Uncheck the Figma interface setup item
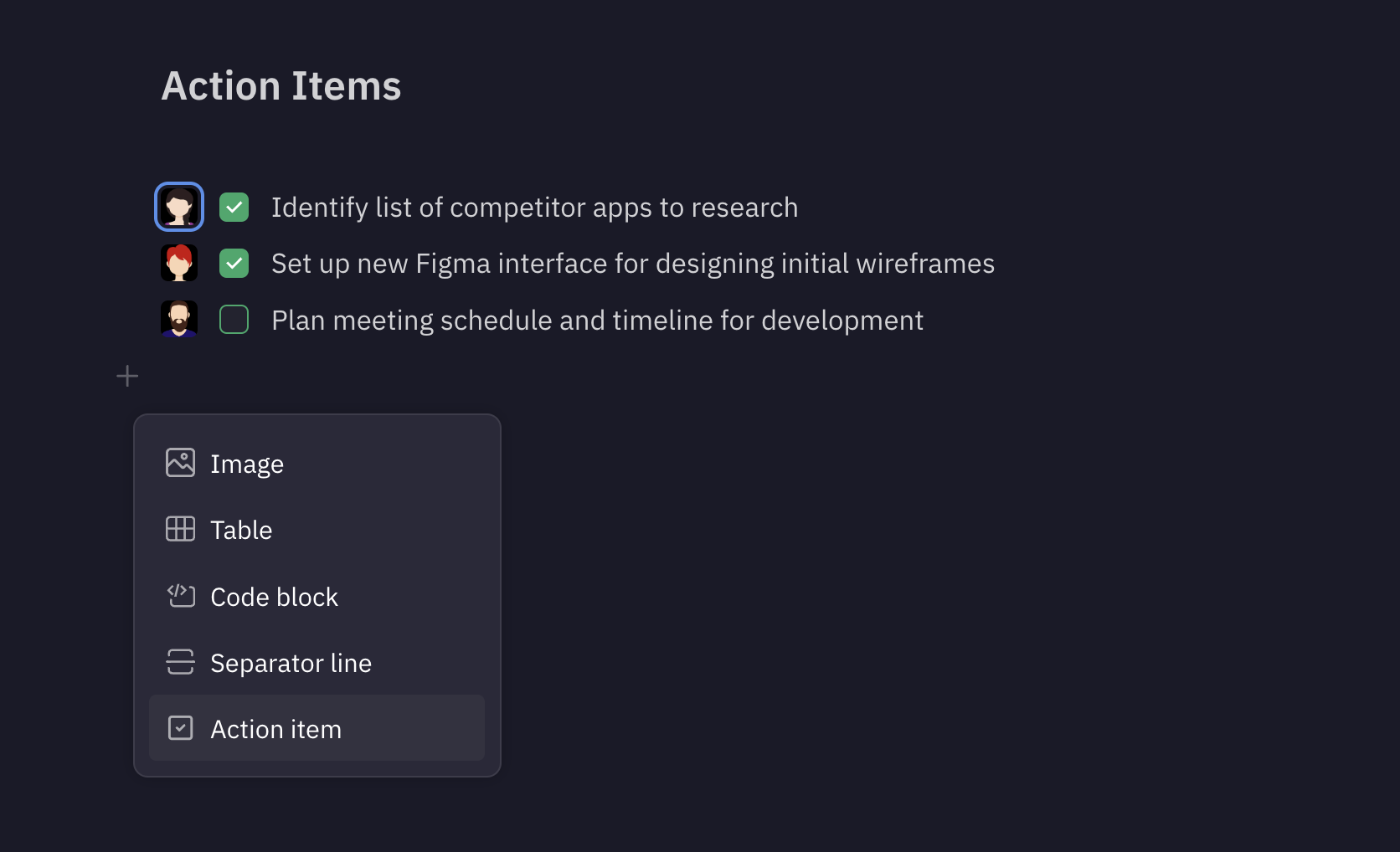Viewport: 1400px width, 852px height. (234, 263)
